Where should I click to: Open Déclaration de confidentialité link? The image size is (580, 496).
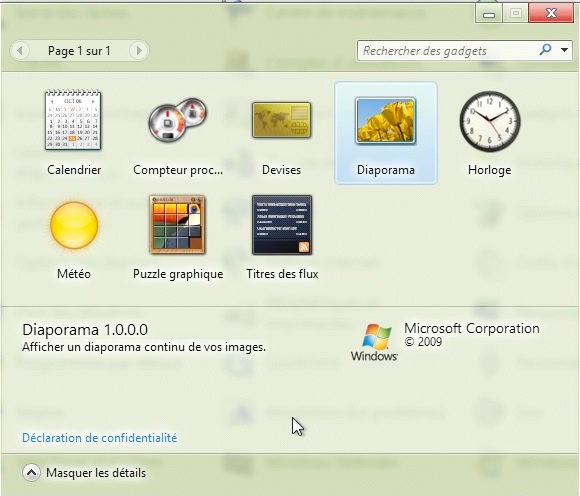tap(100, 438)
